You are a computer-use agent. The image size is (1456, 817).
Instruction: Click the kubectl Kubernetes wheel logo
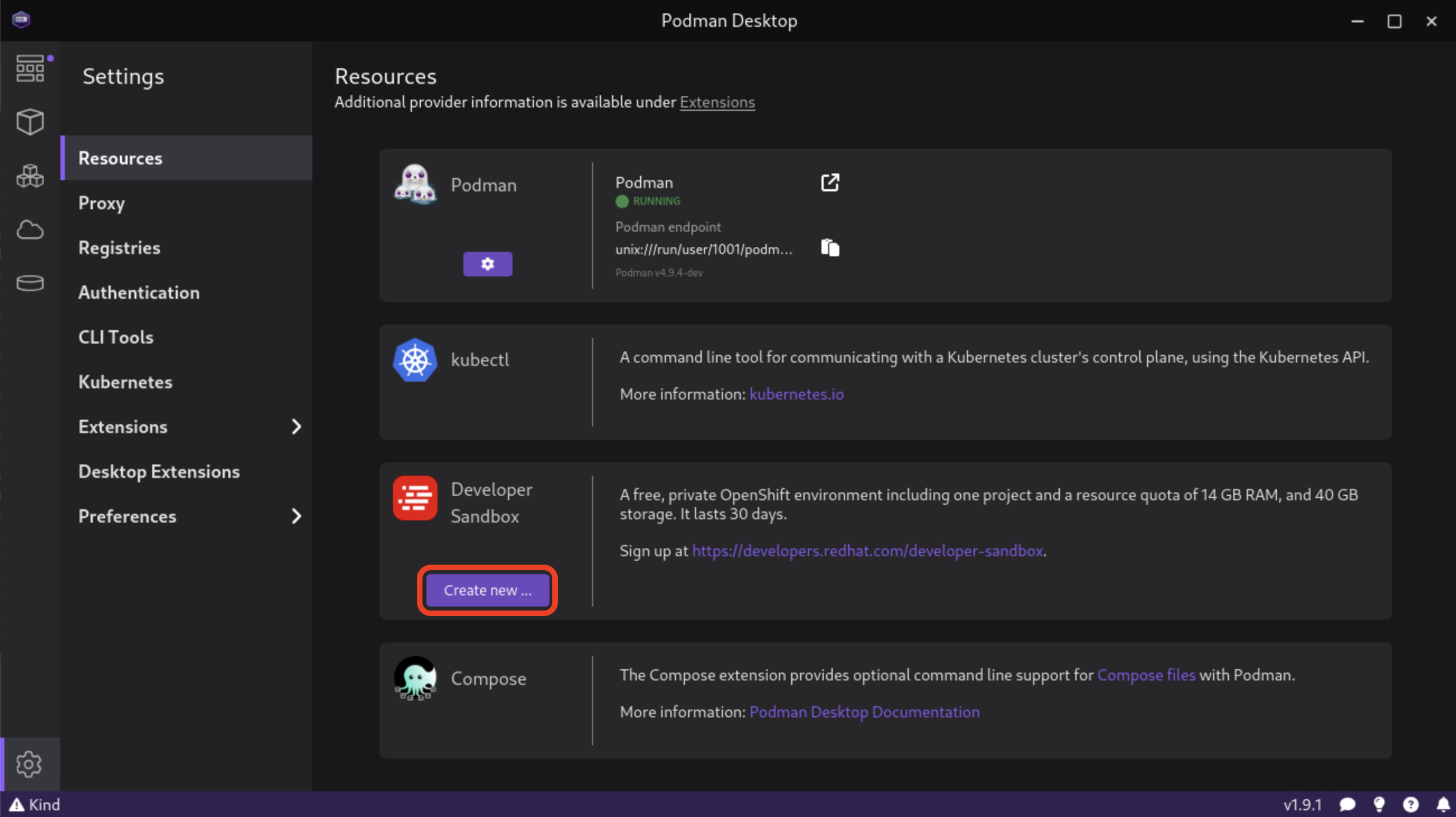[x=415, y=360]
